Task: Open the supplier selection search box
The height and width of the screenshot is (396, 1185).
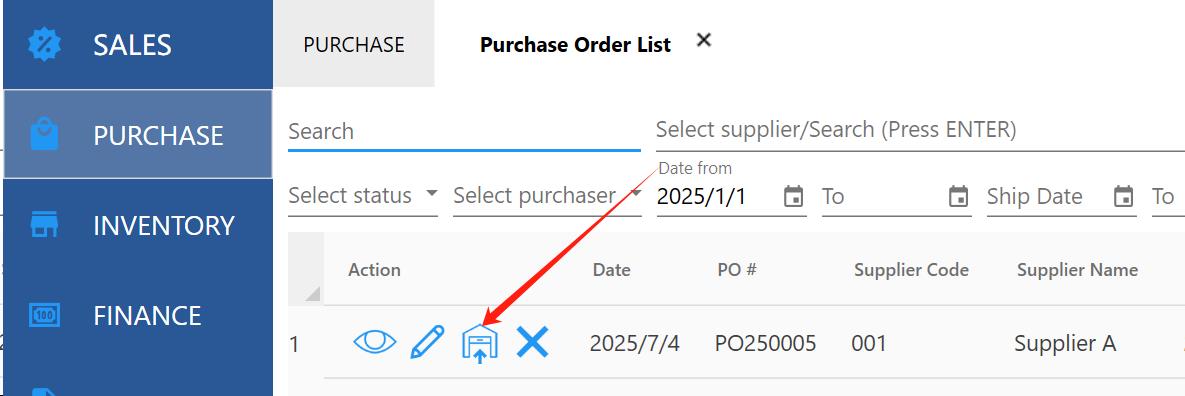Action: coord(920,130)
